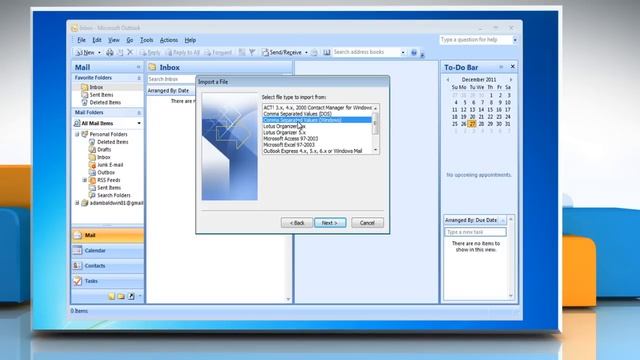Switch to Tasks in navigation pane

click(108, 281)
